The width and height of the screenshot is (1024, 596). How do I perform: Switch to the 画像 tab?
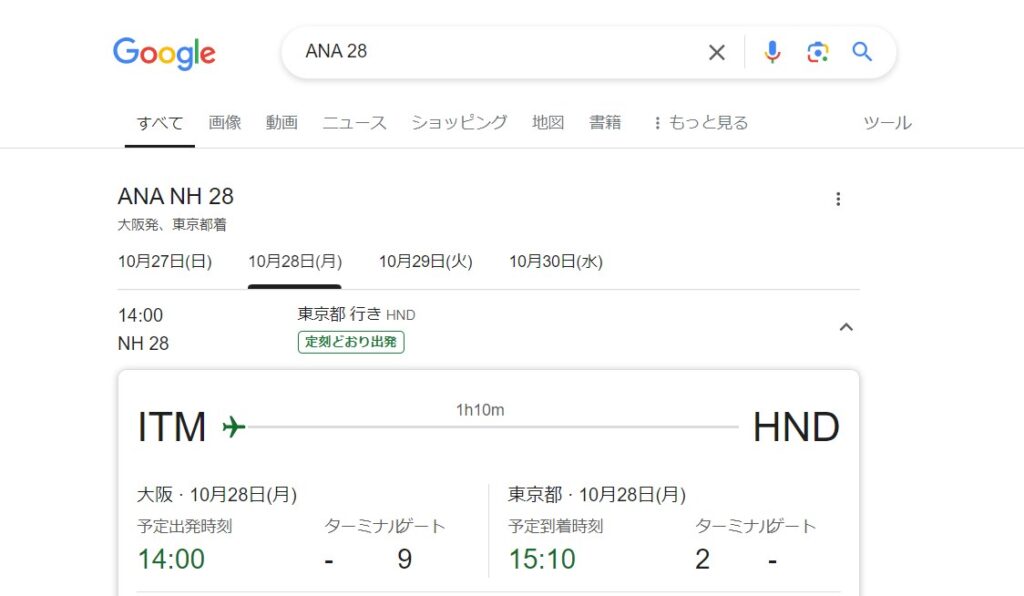coord(225,123)
